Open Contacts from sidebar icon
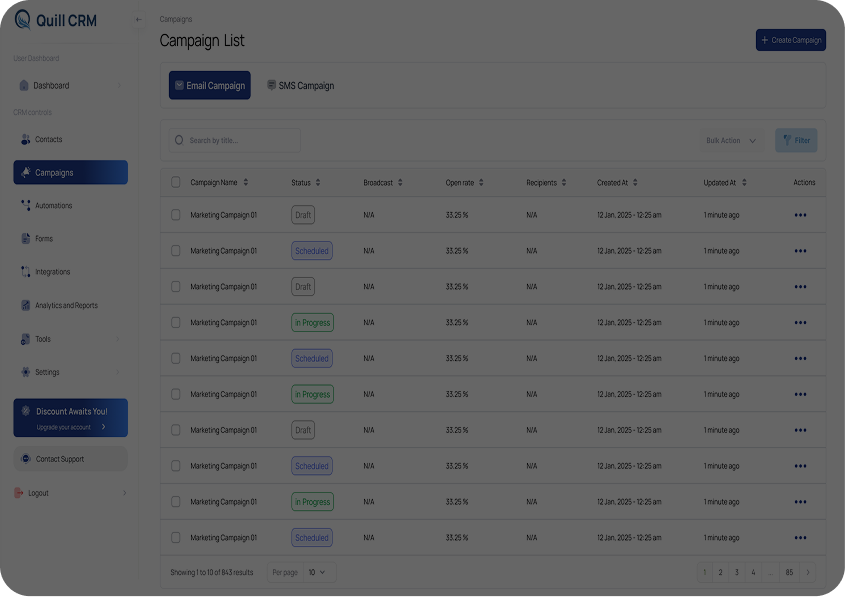Viewport: 845px width, 597px height. point(26,140)
